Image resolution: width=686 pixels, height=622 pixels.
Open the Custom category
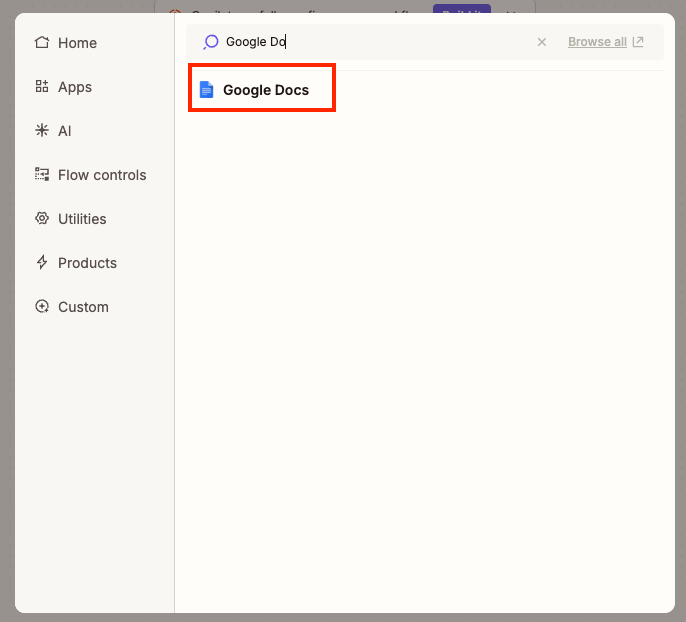coord(72,307)
